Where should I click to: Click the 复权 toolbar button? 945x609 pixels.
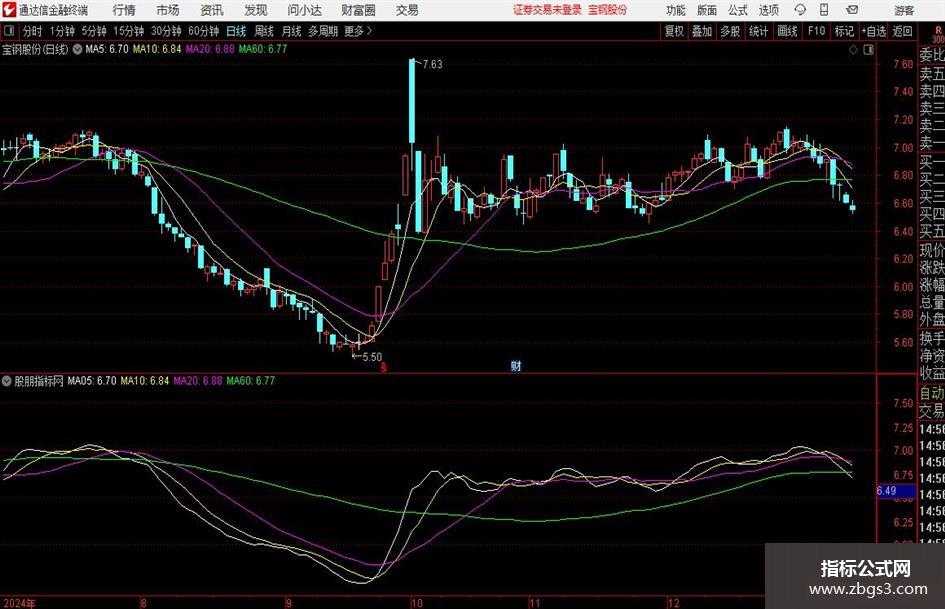pyautogui.click(x=674, y=31)
